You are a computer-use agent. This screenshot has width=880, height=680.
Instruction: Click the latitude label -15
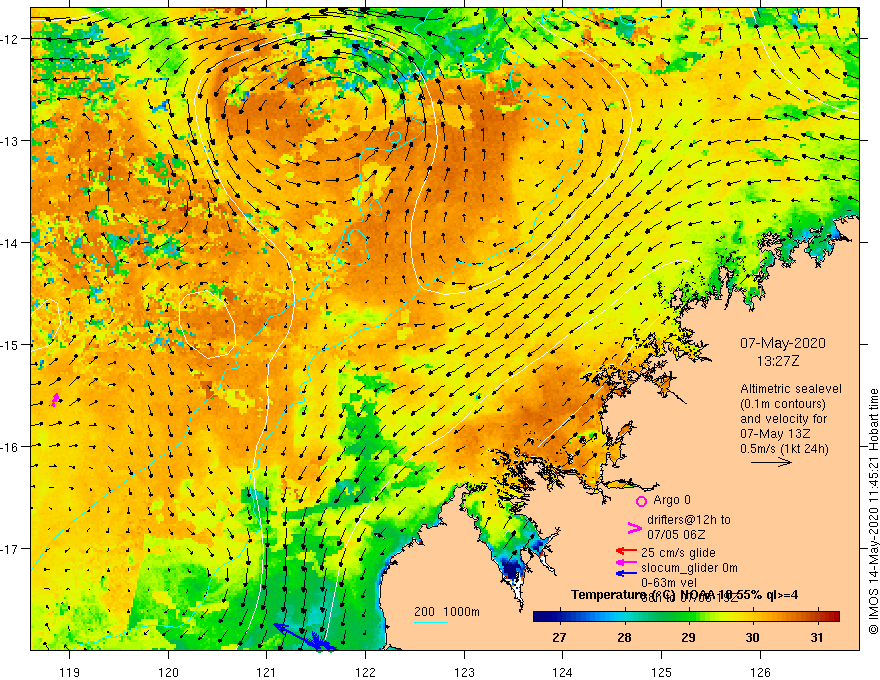click(11, 344)
